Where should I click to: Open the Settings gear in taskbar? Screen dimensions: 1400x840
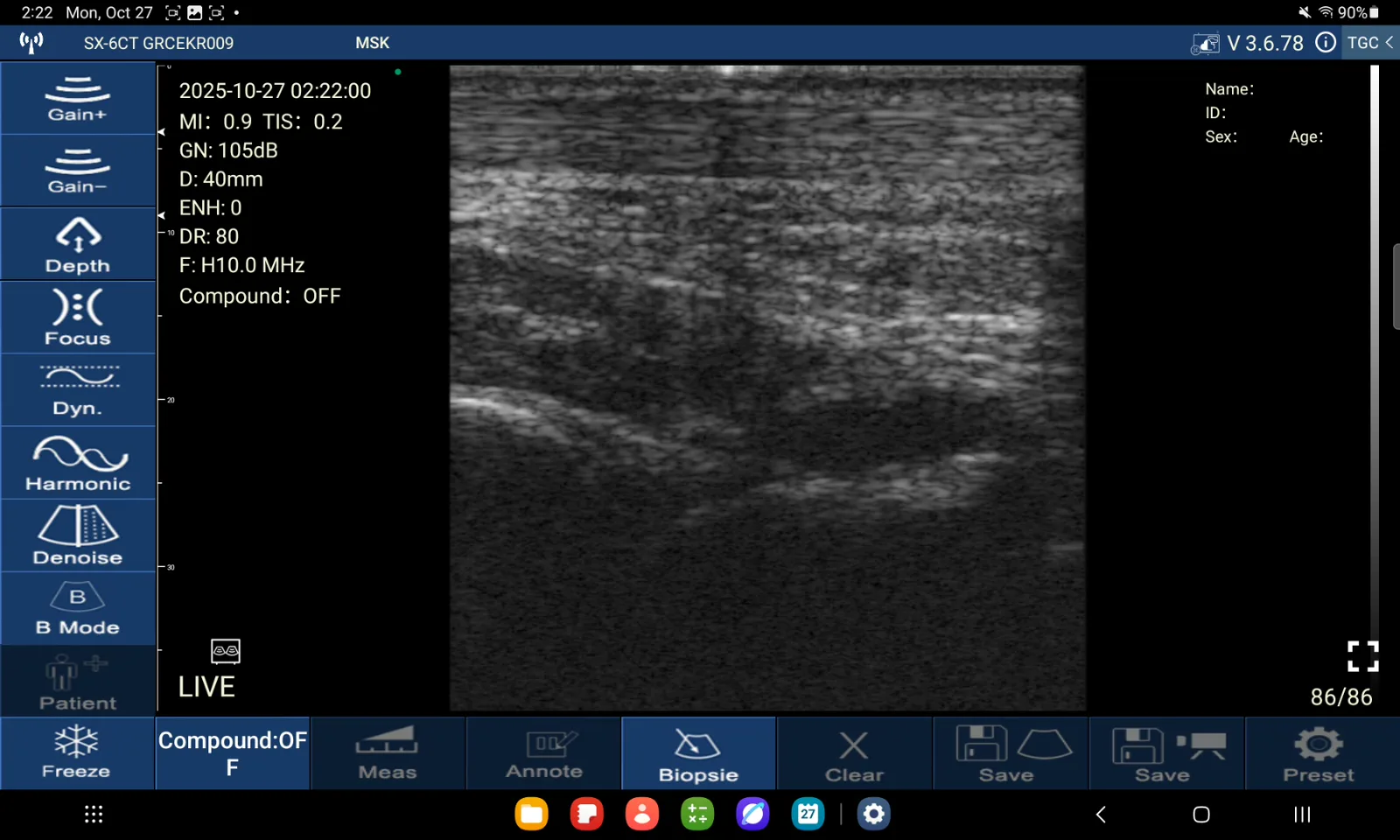tap(873, 815)
